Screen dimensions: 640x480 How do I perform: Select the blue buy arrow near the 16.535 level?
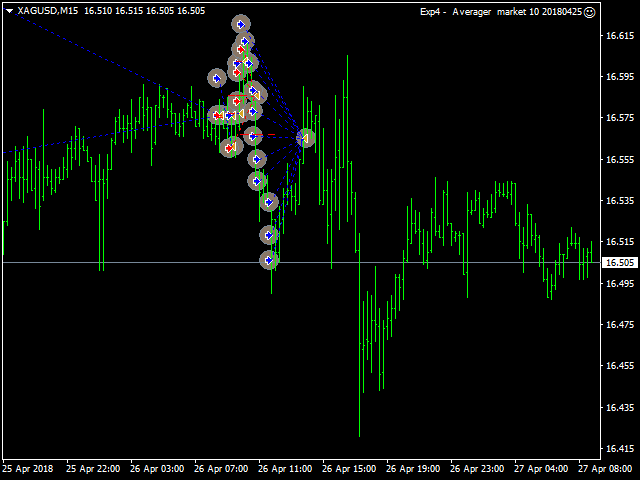269,202
